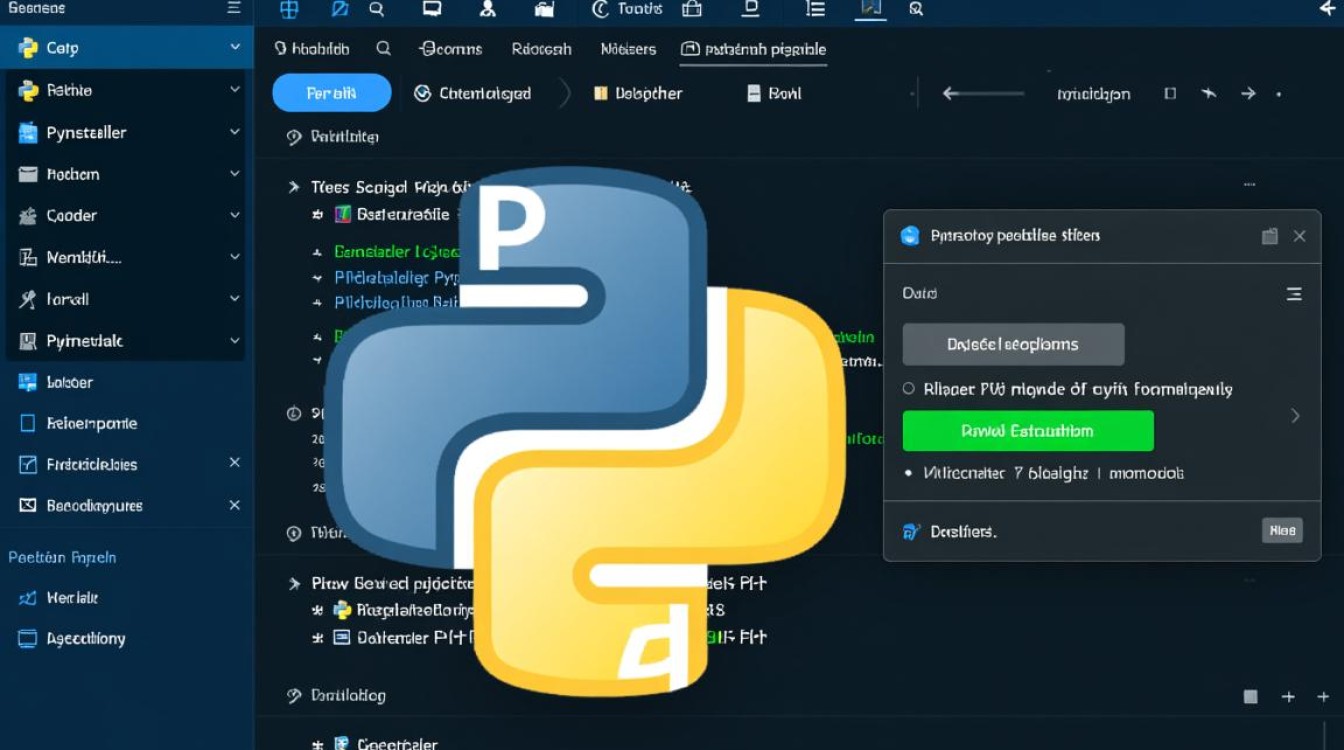
Task: Click the blue pill button top left of editor
Action: (x=331, y=92)
